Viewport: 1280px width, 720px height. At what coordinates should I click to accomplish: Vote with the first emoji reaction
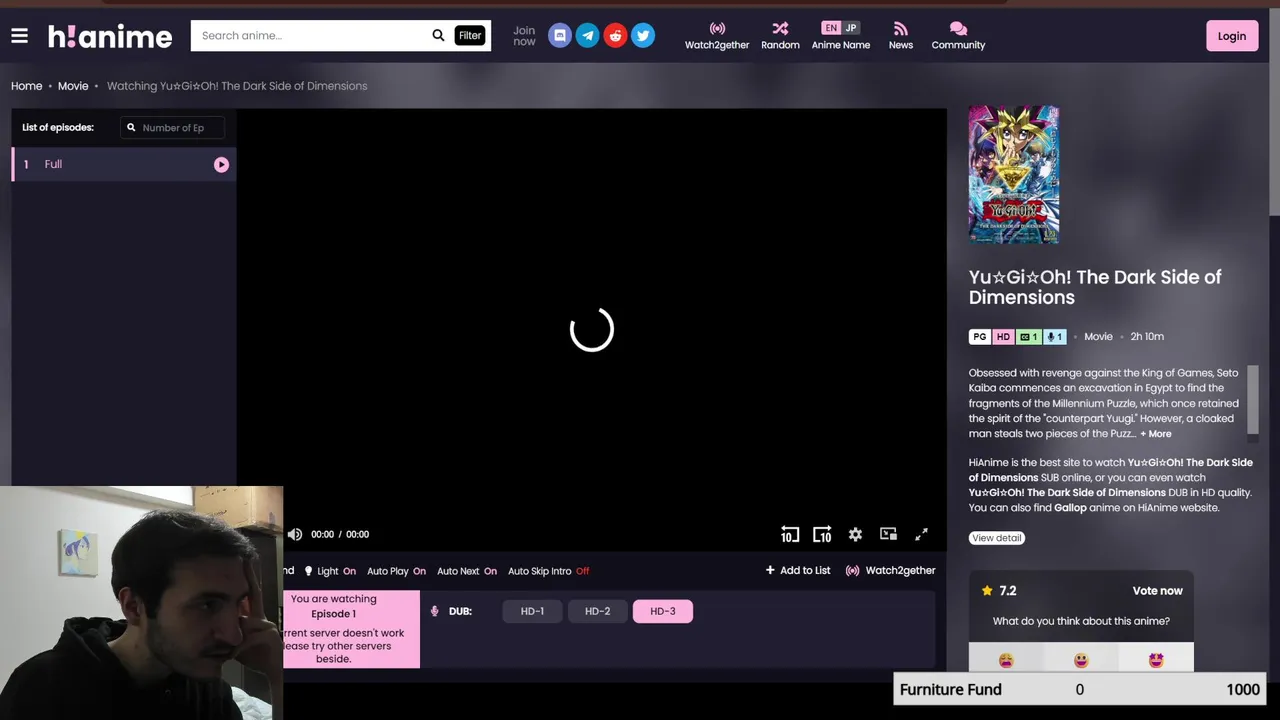point(1006,660)
